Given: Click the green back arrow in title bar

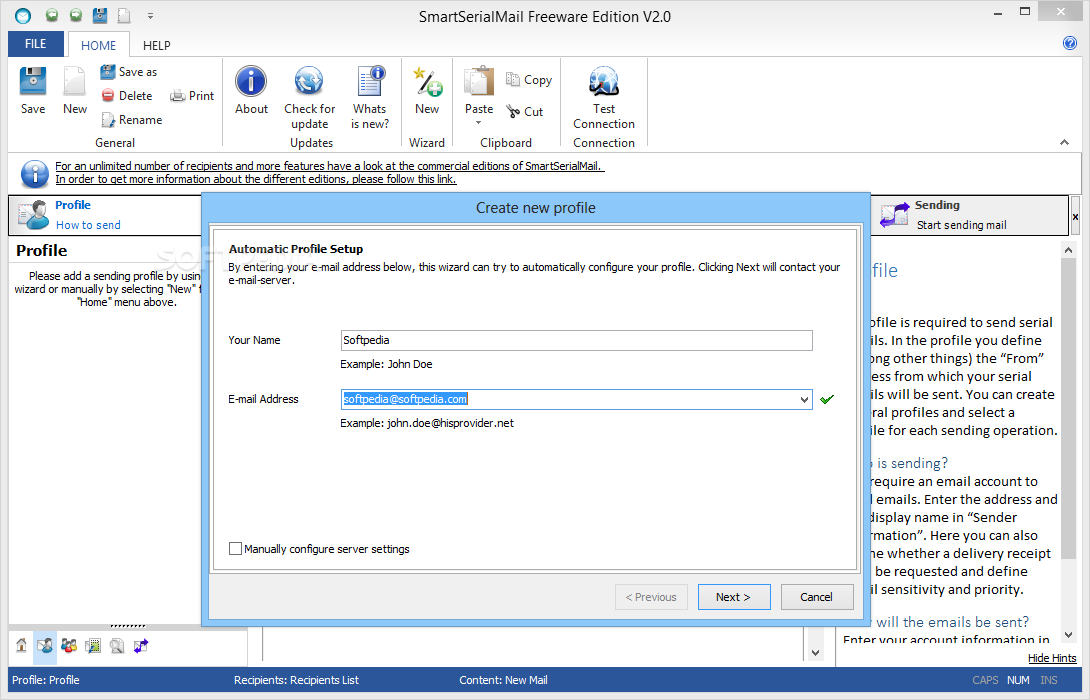Looking at the screenshot, I should pyautogui.click(x=51, y=15).
